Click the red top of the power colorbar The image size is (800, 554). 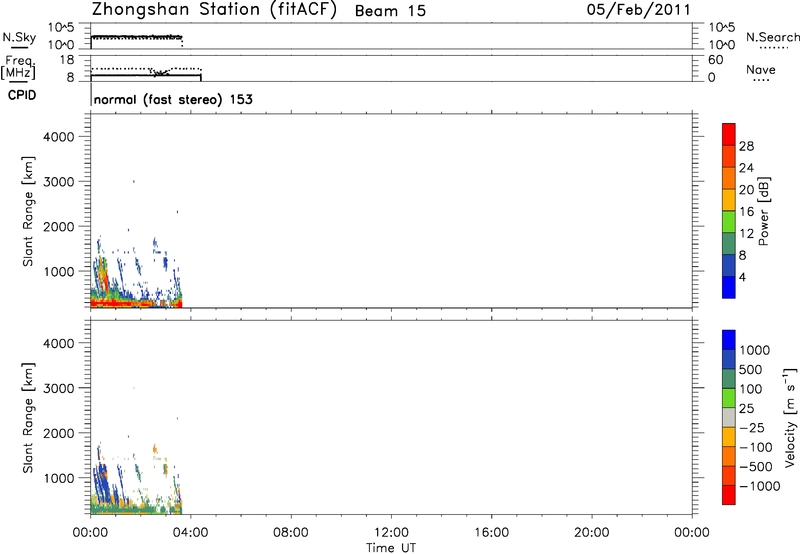[729, 134]
